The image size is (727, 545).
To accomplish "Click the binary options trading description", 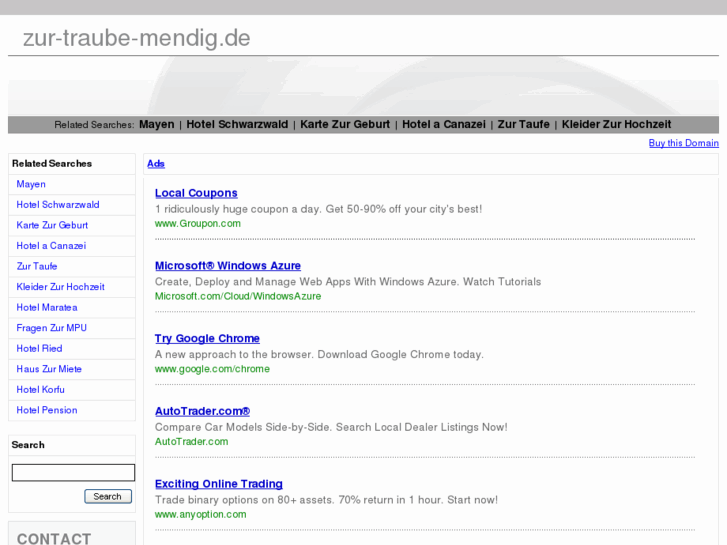I will (326, 500).
